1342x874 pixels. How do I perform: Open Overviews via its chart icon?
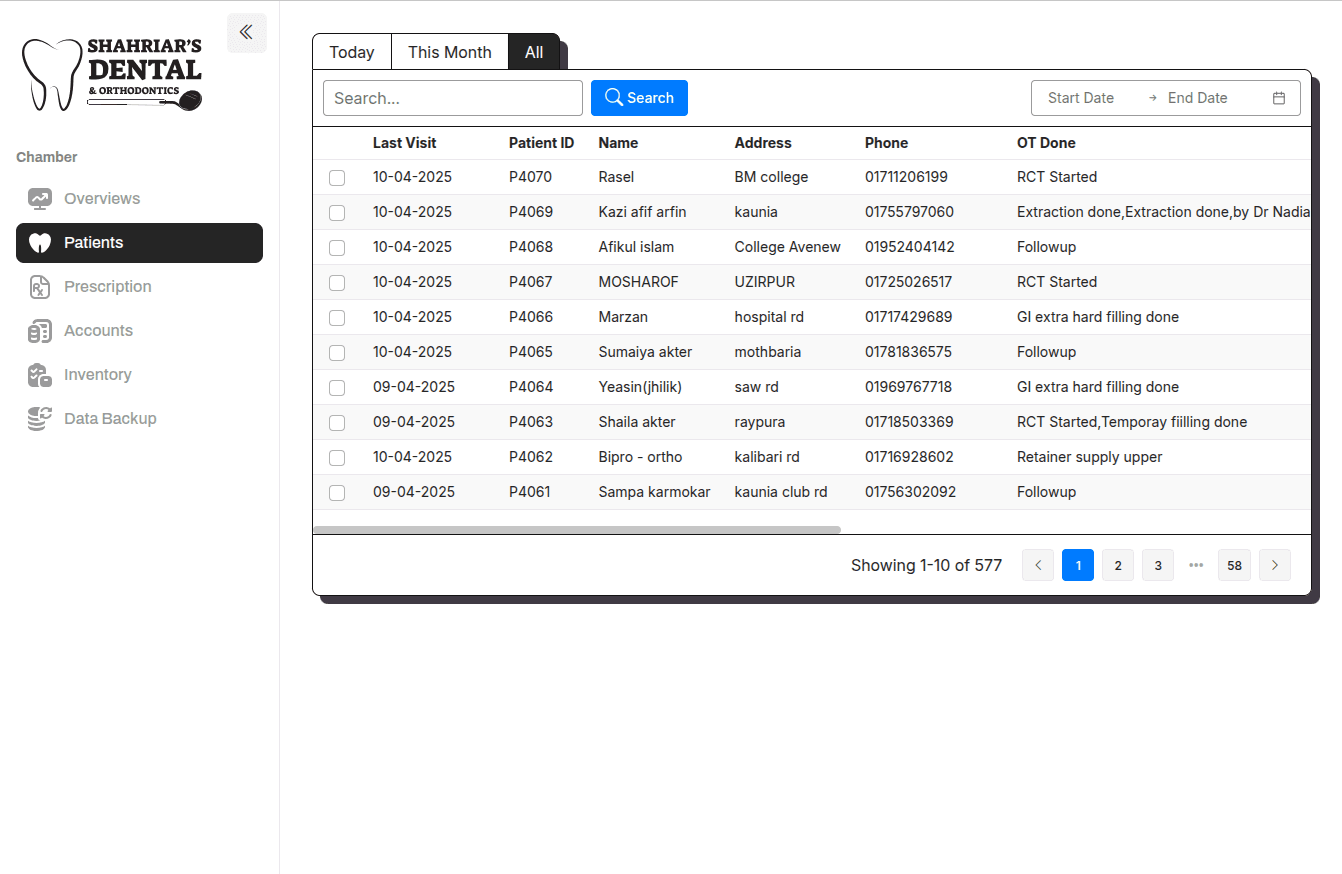click(x=40, y=199)
